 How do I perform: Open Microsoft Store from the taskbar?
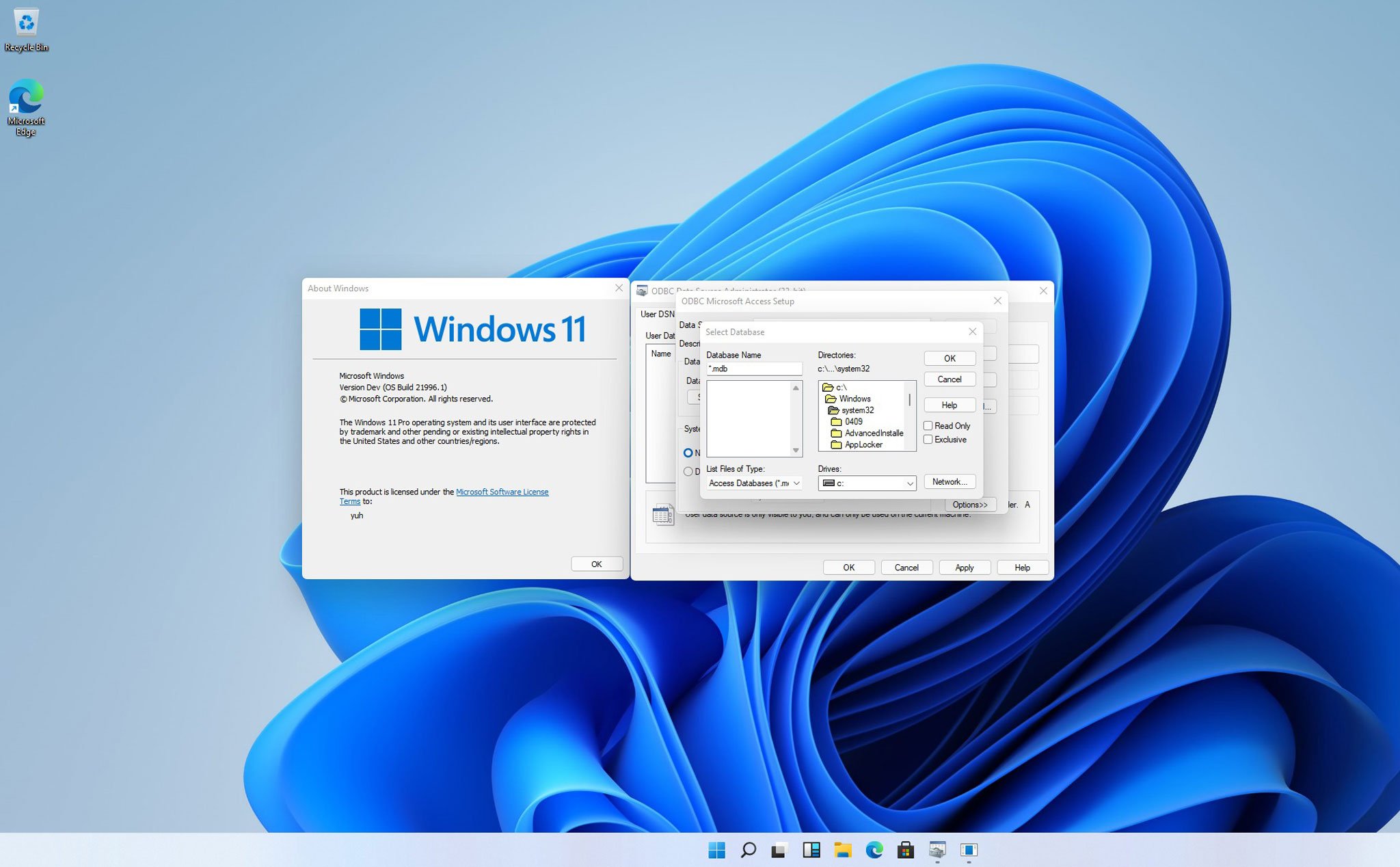tap(906, 850)
